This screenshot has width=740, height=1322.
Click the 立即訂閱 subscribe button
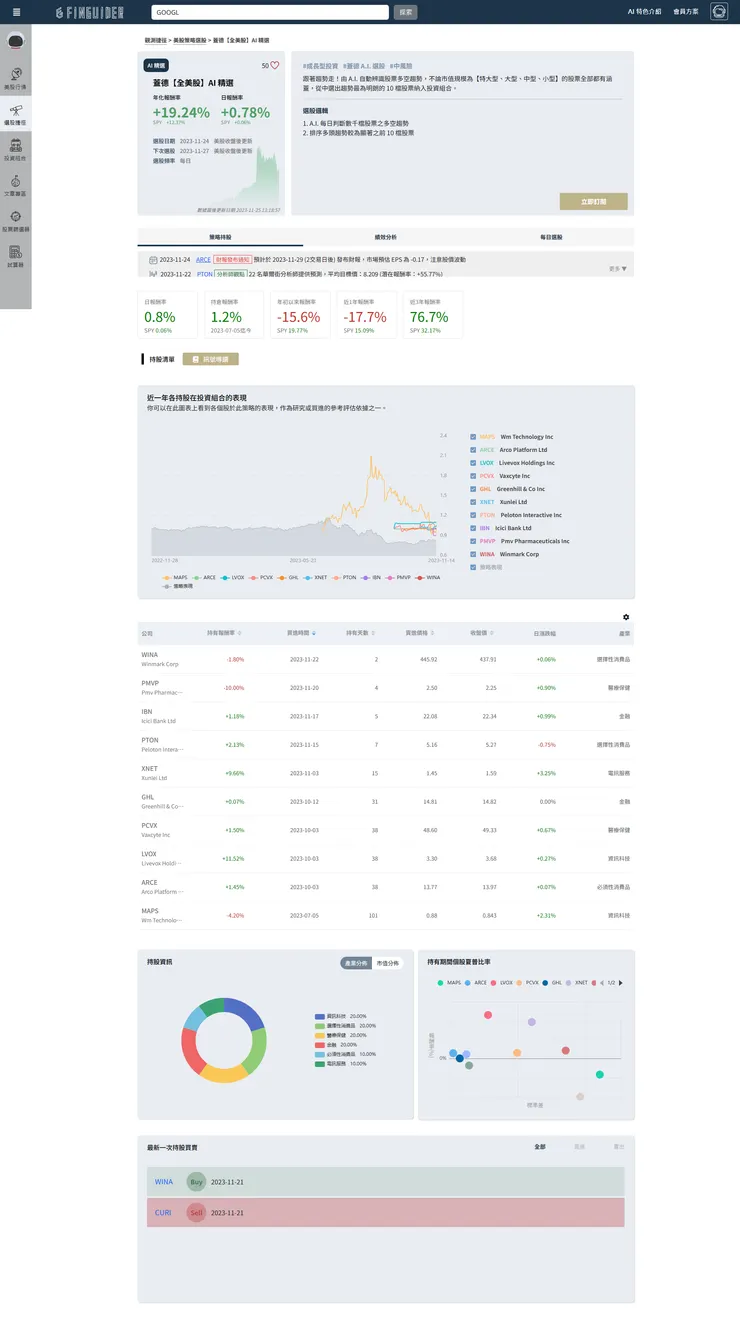click(594, 201)
